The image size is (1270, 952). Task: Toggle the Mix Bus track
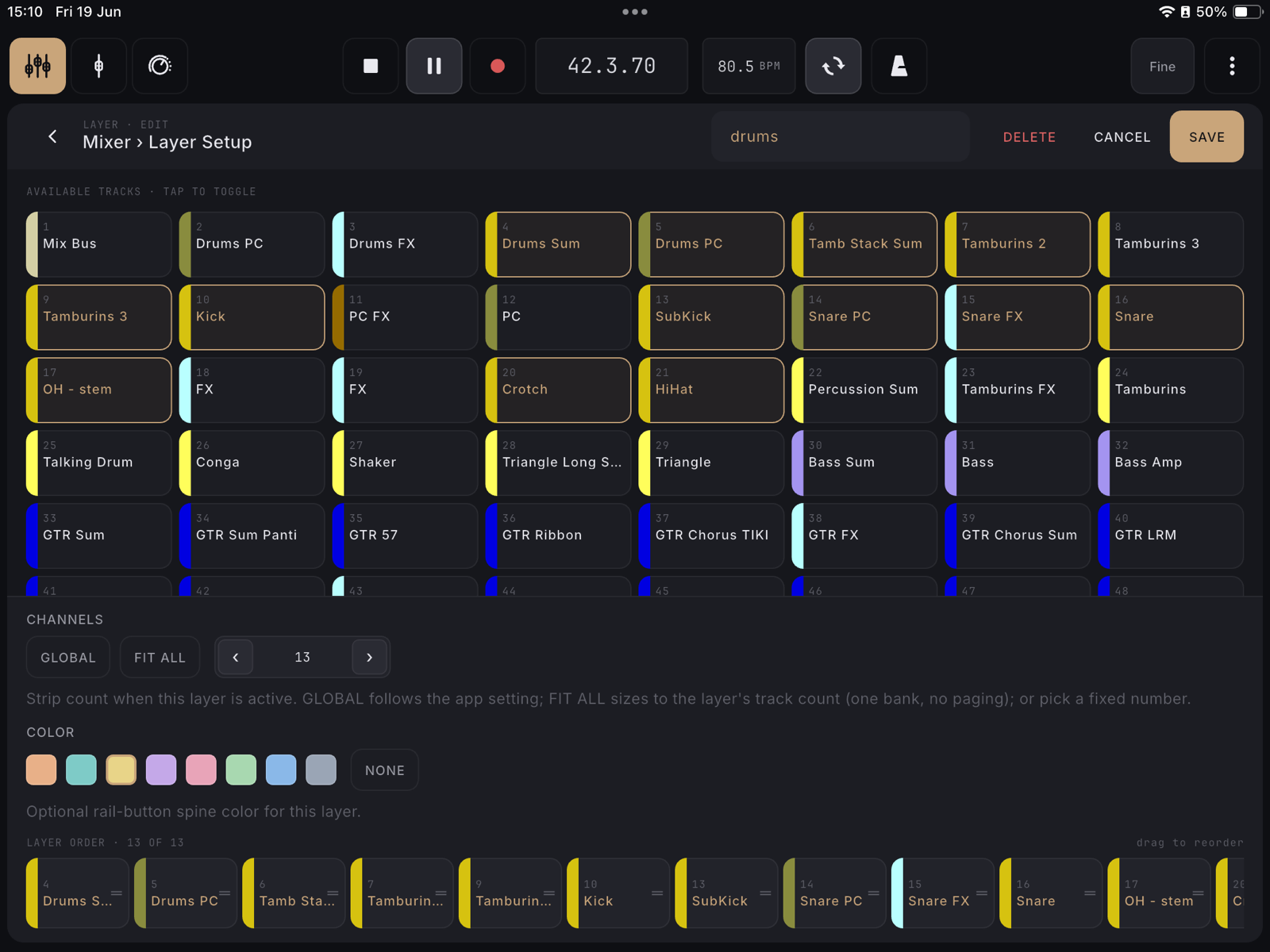pos(98,244)
